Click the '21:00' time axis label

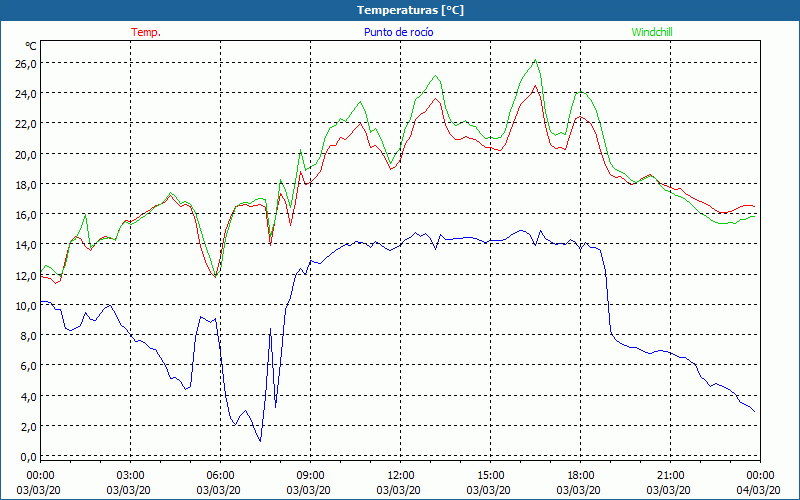(x=670, y=476)
